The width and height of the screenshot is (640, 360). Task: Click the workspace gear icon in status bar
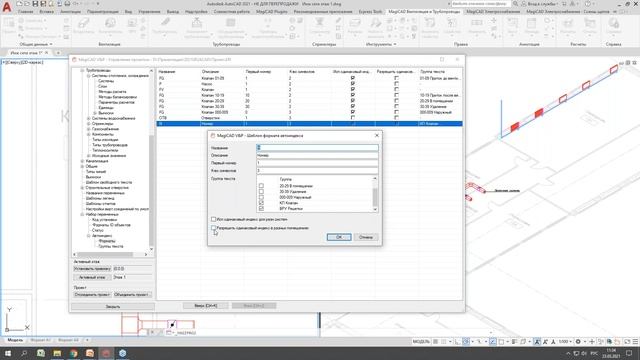point(578,342)
